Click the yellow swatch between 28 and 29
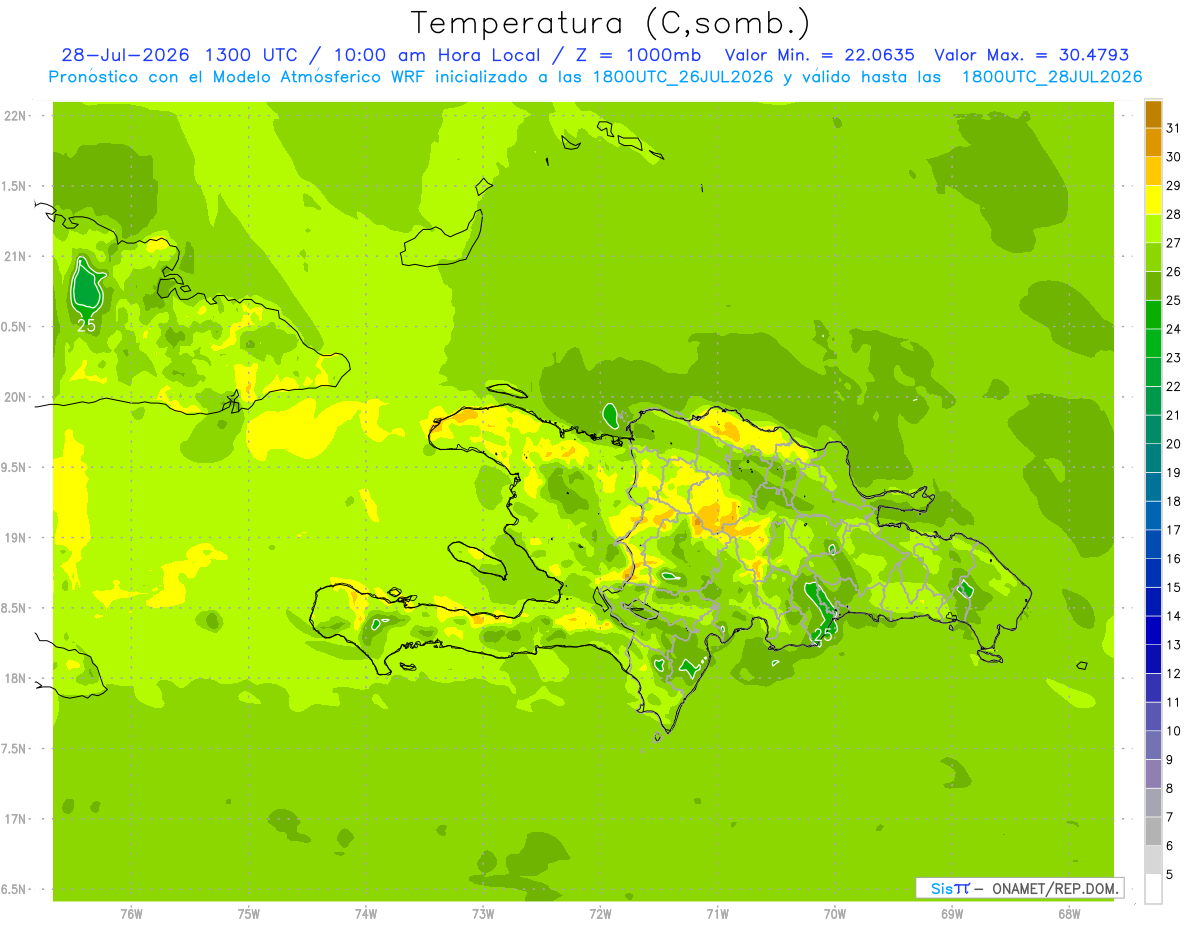Screen dimensions: 1200x927 click(x=1153, y=200)
